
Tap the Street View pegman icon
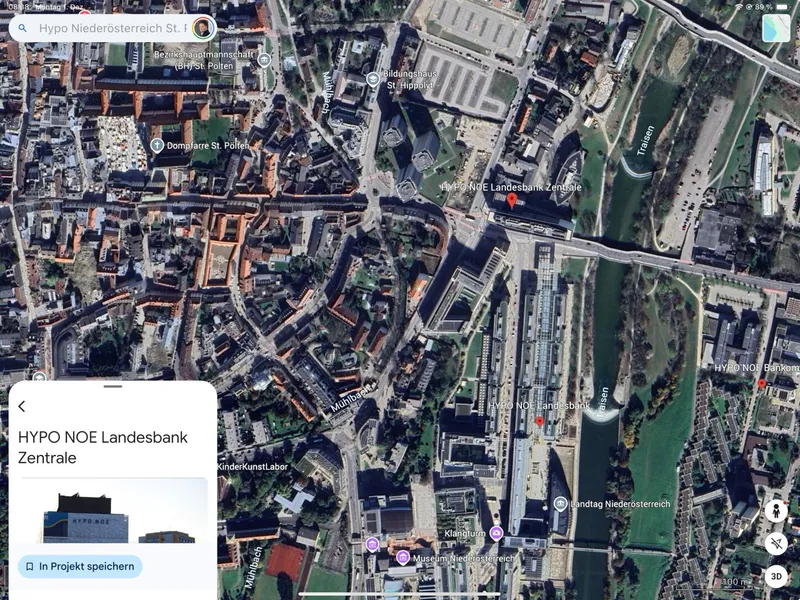(x=776, y=510)
